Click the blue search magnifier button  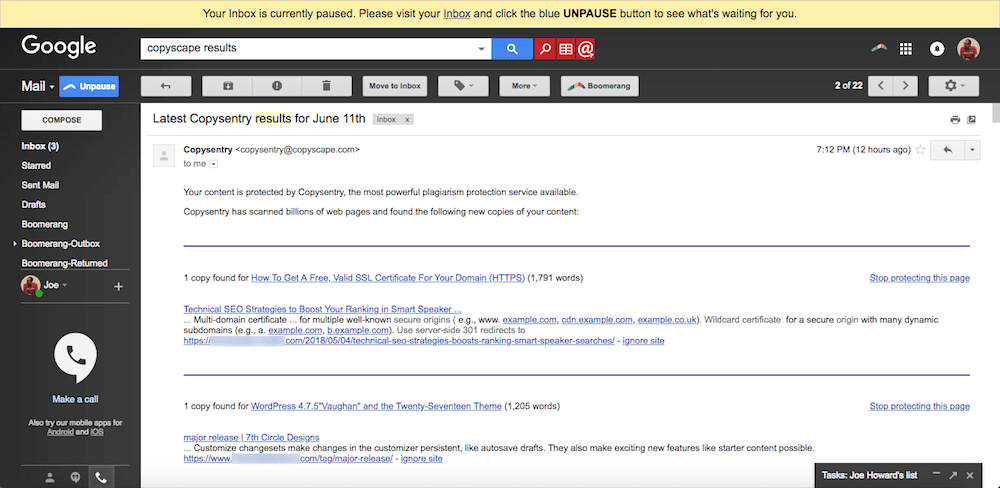512,48
